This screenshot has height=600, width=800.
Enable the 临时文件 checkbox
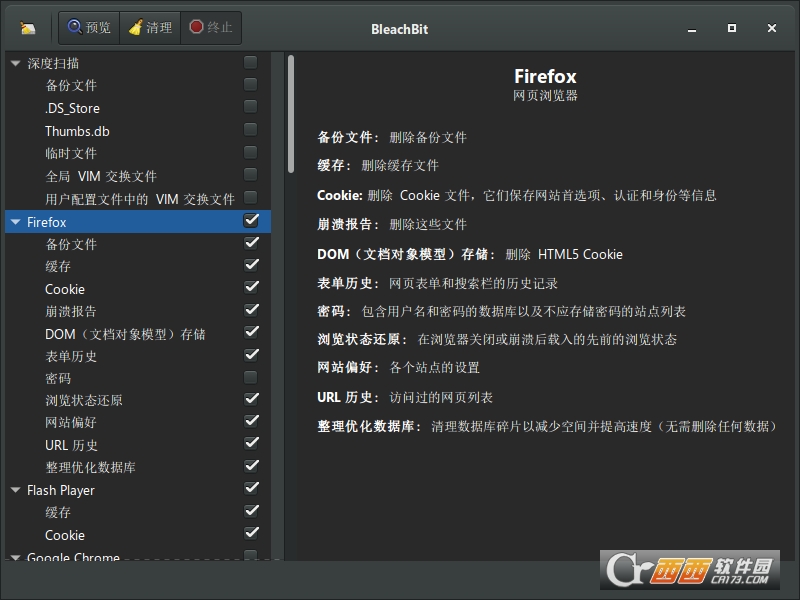[251, 152]
